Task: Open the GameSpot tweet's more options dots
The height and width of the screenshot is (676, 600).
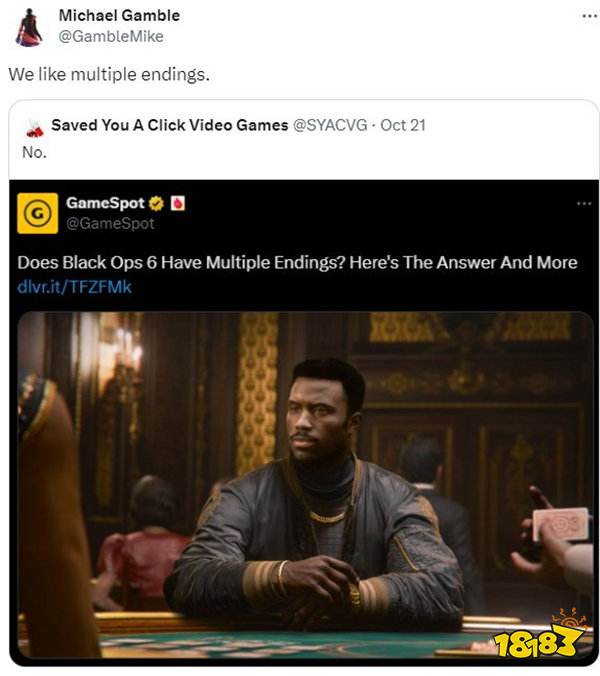Action: click(x=584, y=203)
